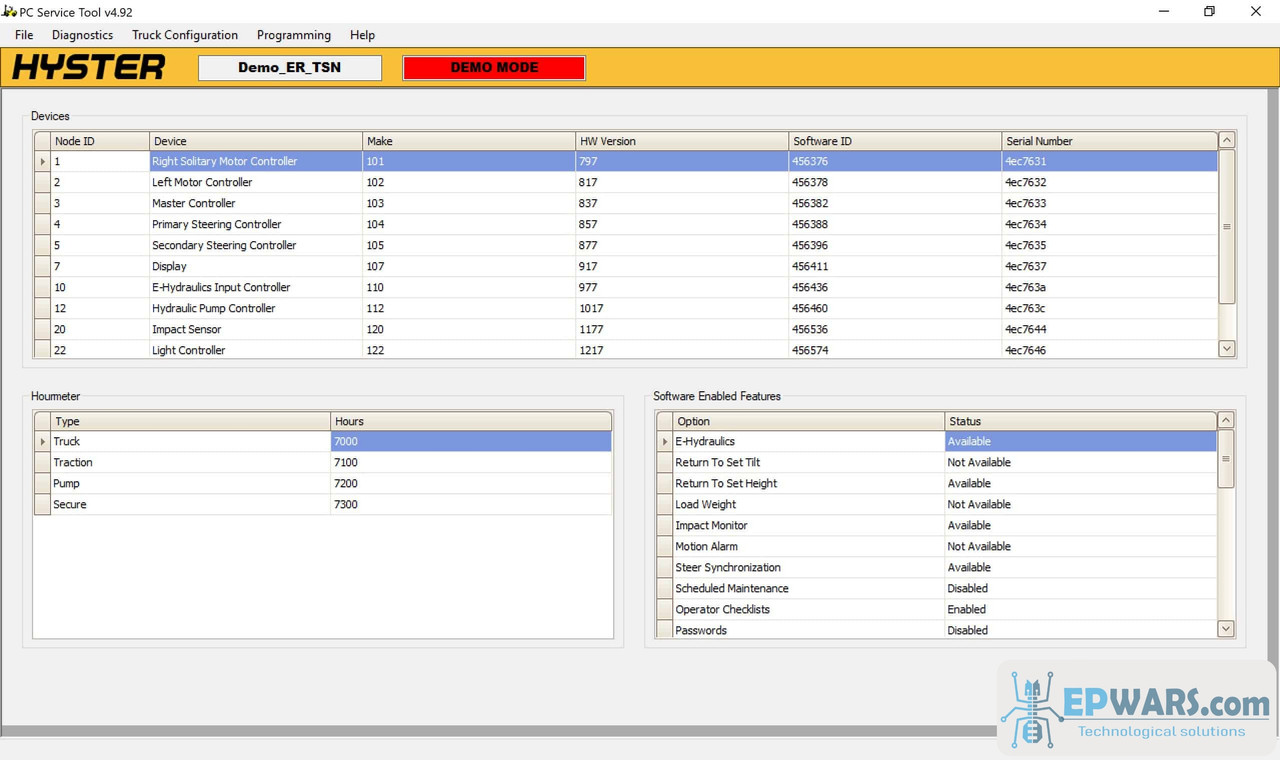Select the Passwords feature row

(x=936, y=629)
